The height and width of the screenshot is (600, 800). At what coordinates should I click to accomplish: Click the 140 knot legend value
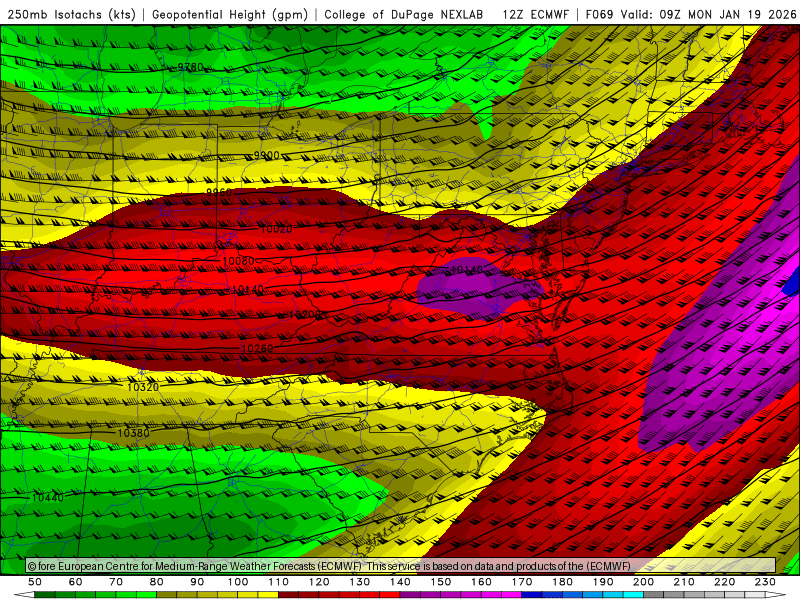(x=401, y=582)
